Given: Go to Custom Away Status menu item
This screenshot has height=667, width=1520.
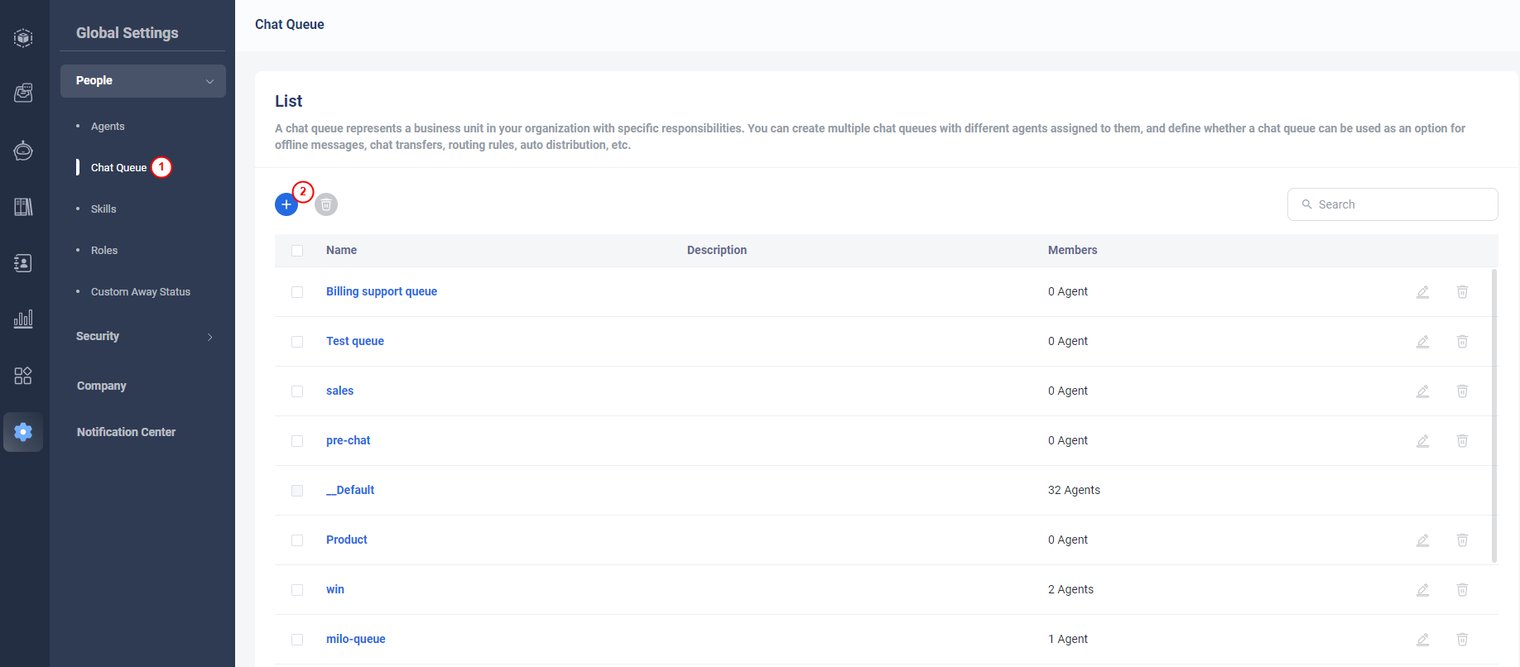Looking at the screenshot, I should (x=140, y=292).
